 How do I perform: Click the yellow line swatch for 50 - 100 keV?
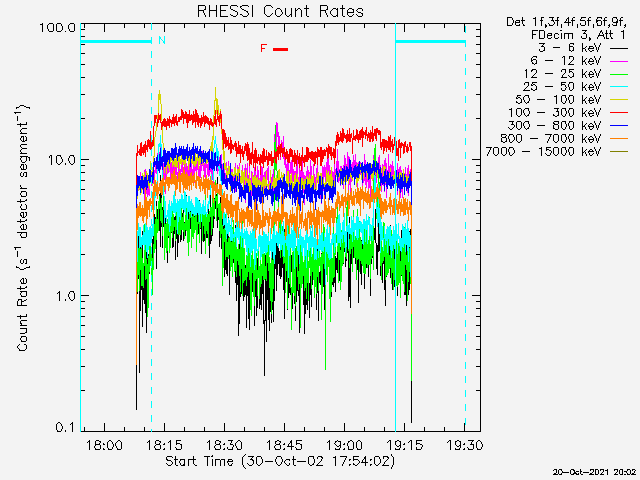[x=619, y=100]
